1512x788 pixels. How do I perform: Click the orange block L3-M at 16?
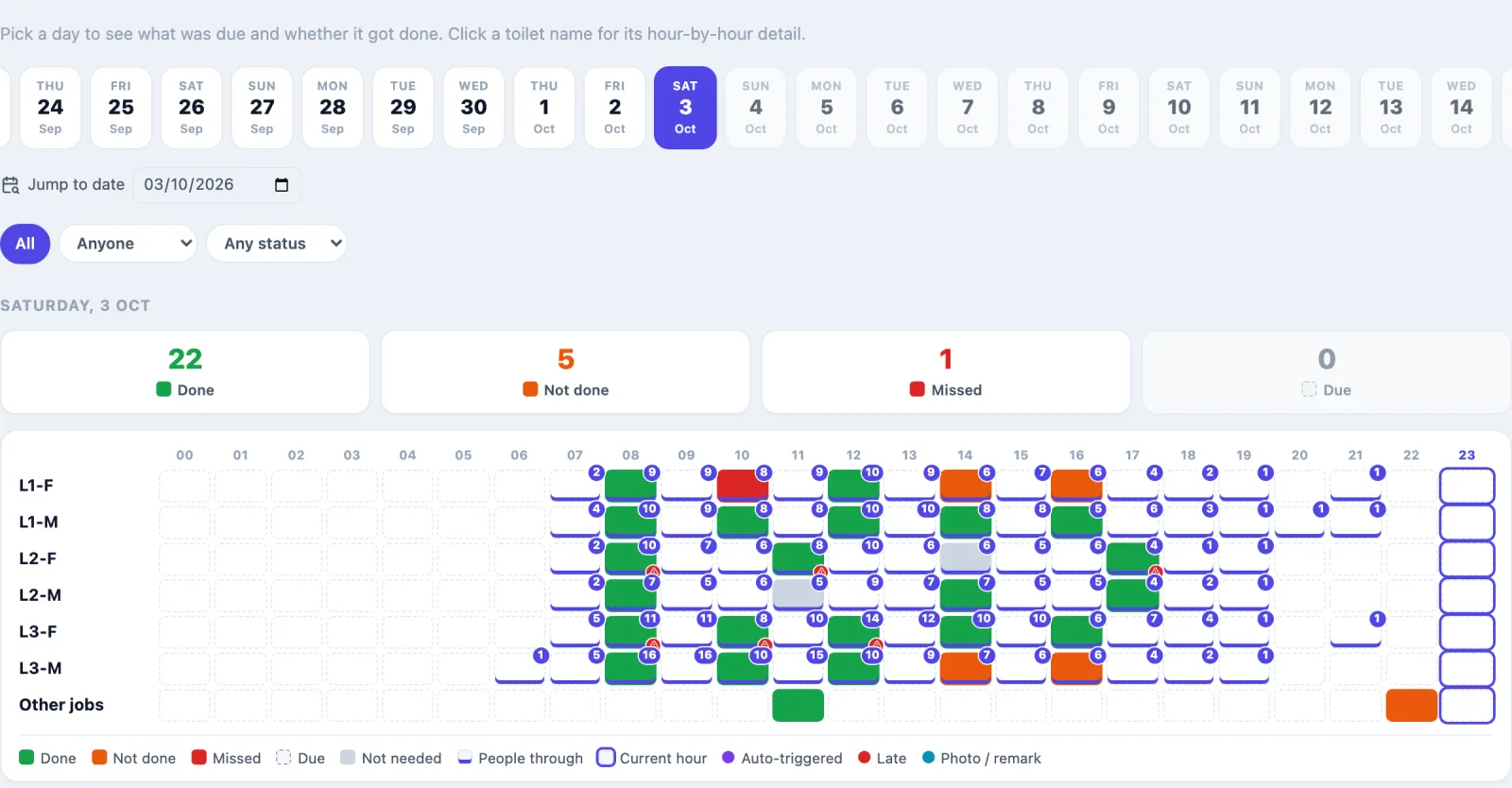click(x=1076, y=668)
